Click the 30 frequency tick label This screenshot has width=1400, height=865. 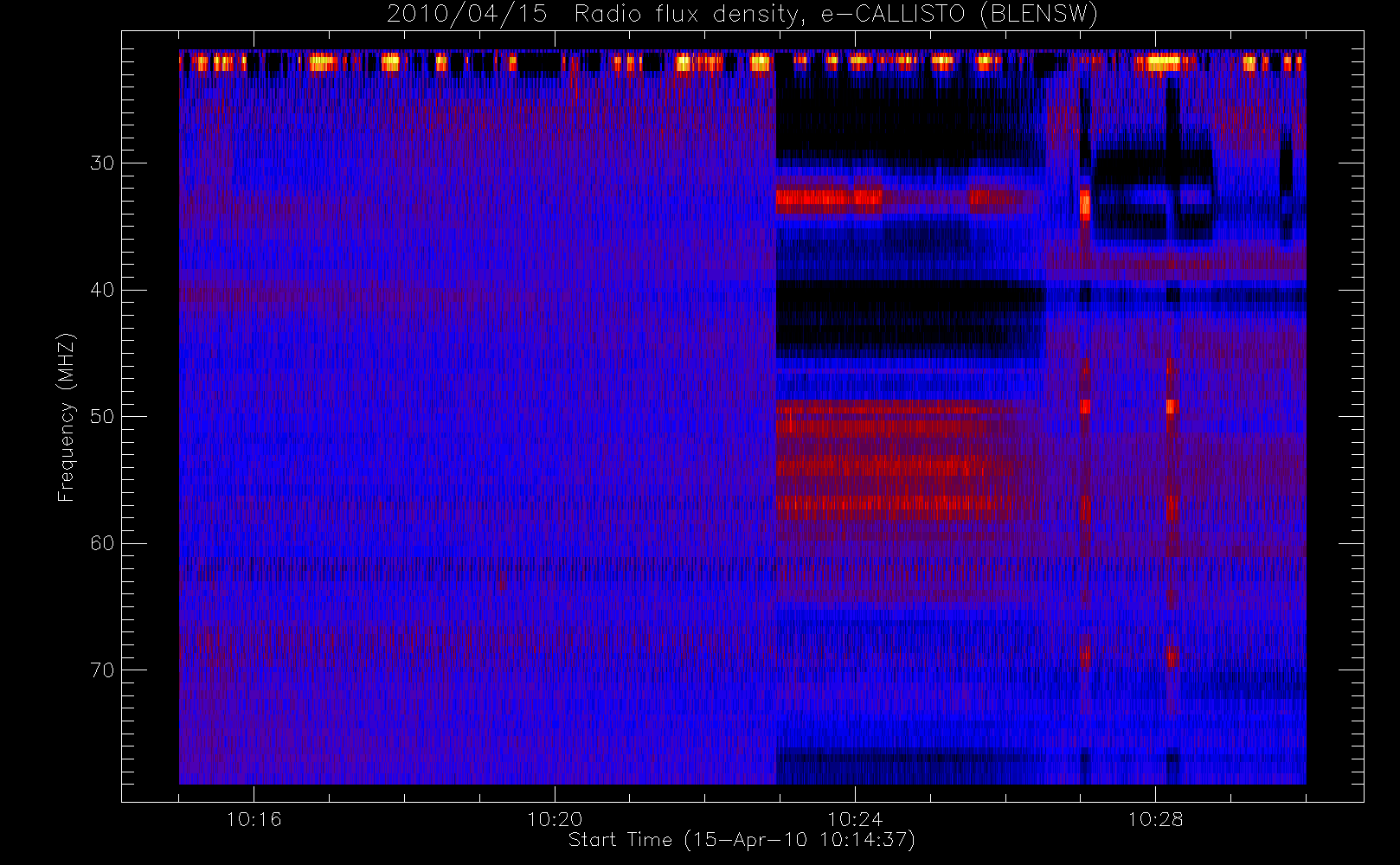pos(102,163)
